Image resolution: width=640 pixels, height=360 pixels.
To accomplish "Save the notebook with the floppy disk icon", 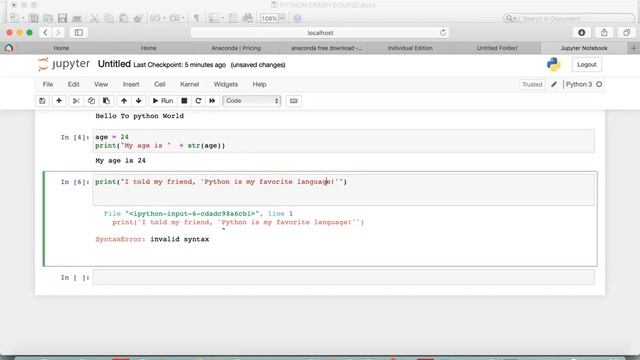I will 42,101.
